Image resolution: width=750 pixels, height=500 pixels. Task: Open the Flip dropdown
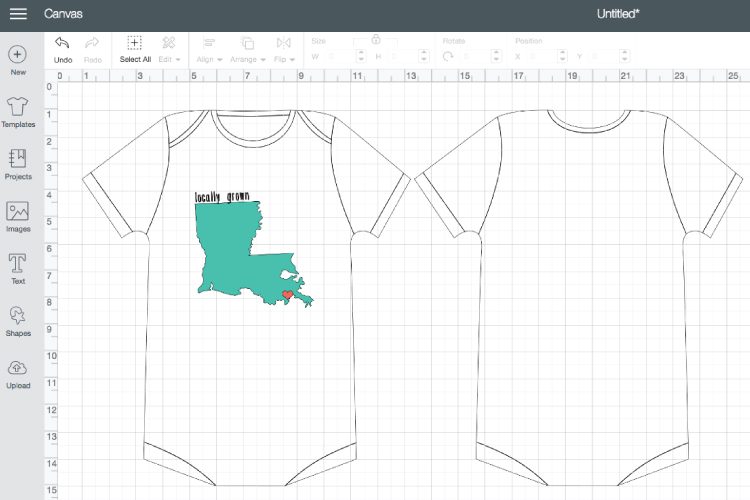tap(284, 50)
